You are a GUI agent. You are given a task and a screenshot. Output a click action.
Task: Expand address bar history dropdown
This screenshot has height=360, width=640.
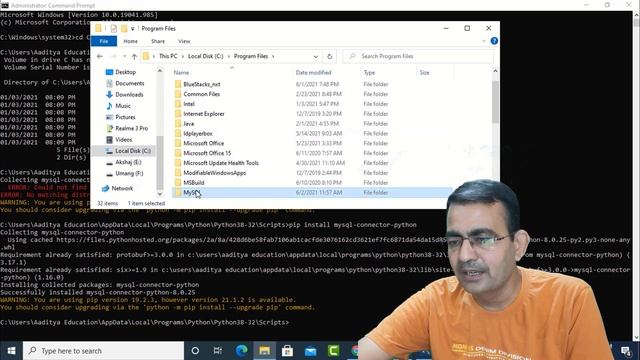point(316,56)
